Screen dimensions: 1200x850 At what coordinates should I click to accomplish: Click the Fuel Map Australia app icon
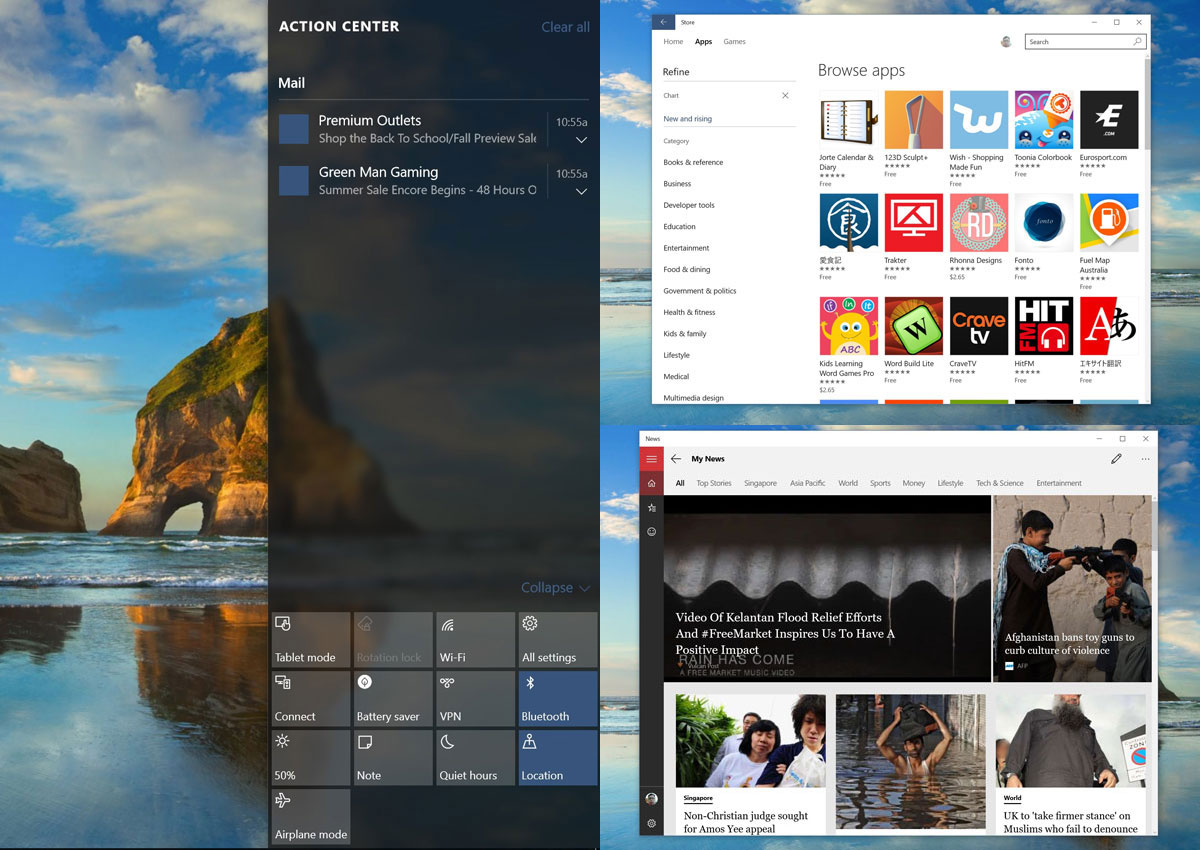click(x=1109, y=223)
